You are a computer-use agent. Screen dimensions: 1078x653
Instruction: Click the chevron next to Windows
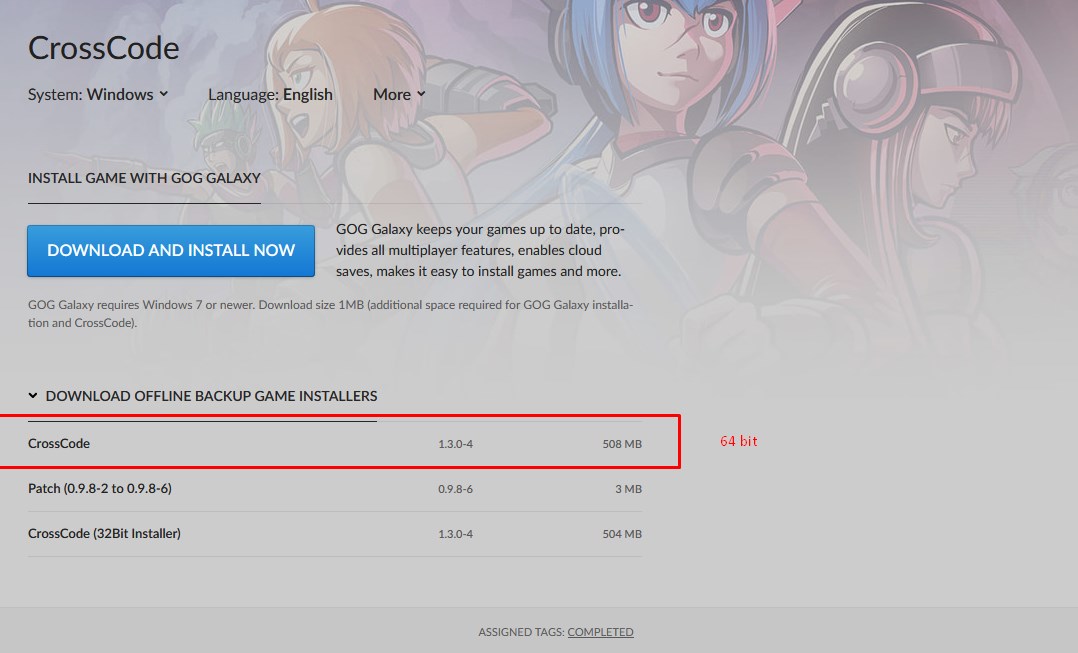(x=164, y=94)
